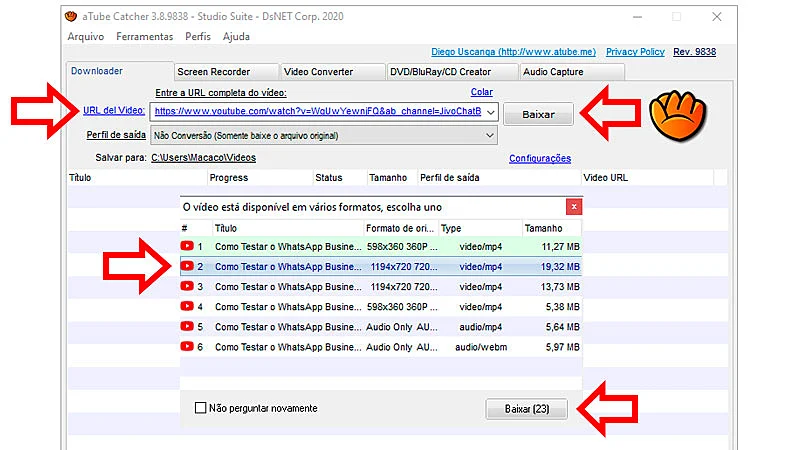Expand the URL del Video dropdown

tap(489, 112)
